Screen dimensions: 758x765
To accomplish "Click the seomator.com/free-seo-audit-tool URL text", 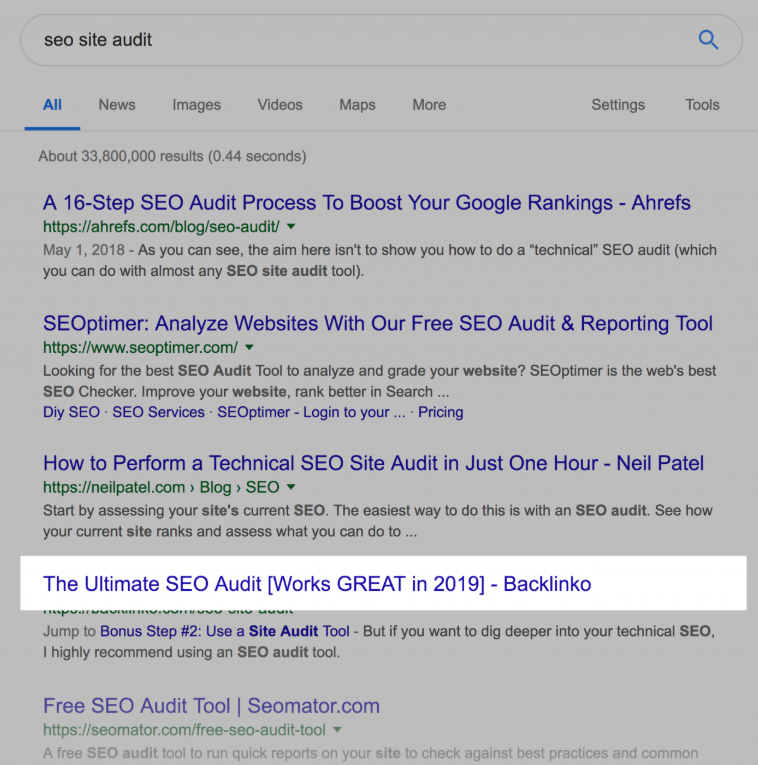I will (184, 730).
